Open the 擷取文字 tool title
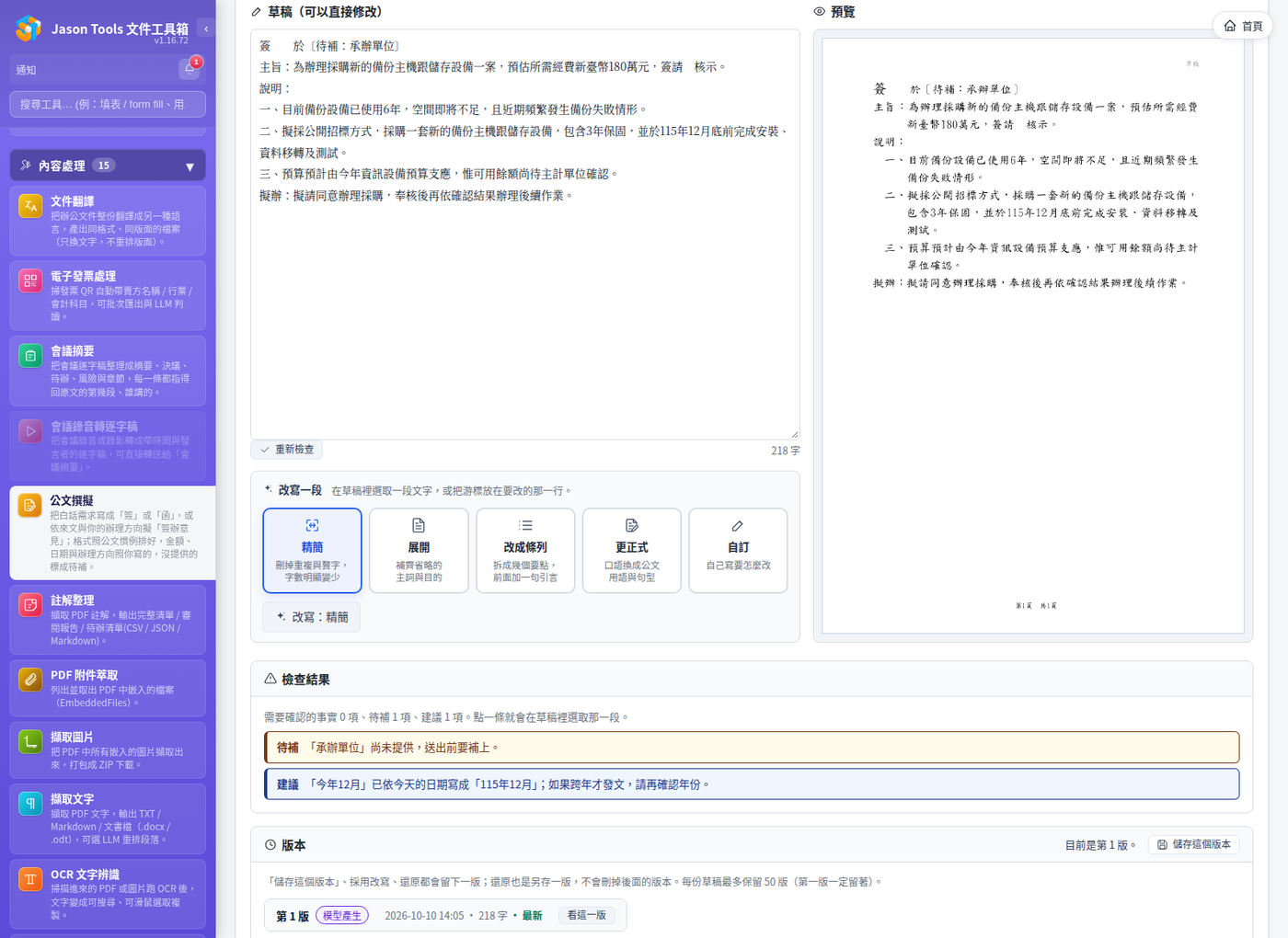 [73, 799]
